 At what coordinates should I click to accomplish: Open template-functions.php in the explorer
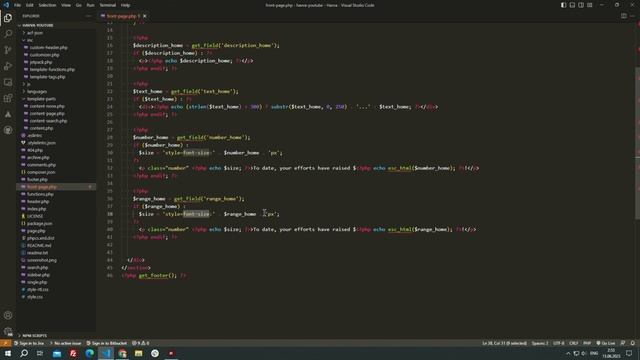coord(52,69)
